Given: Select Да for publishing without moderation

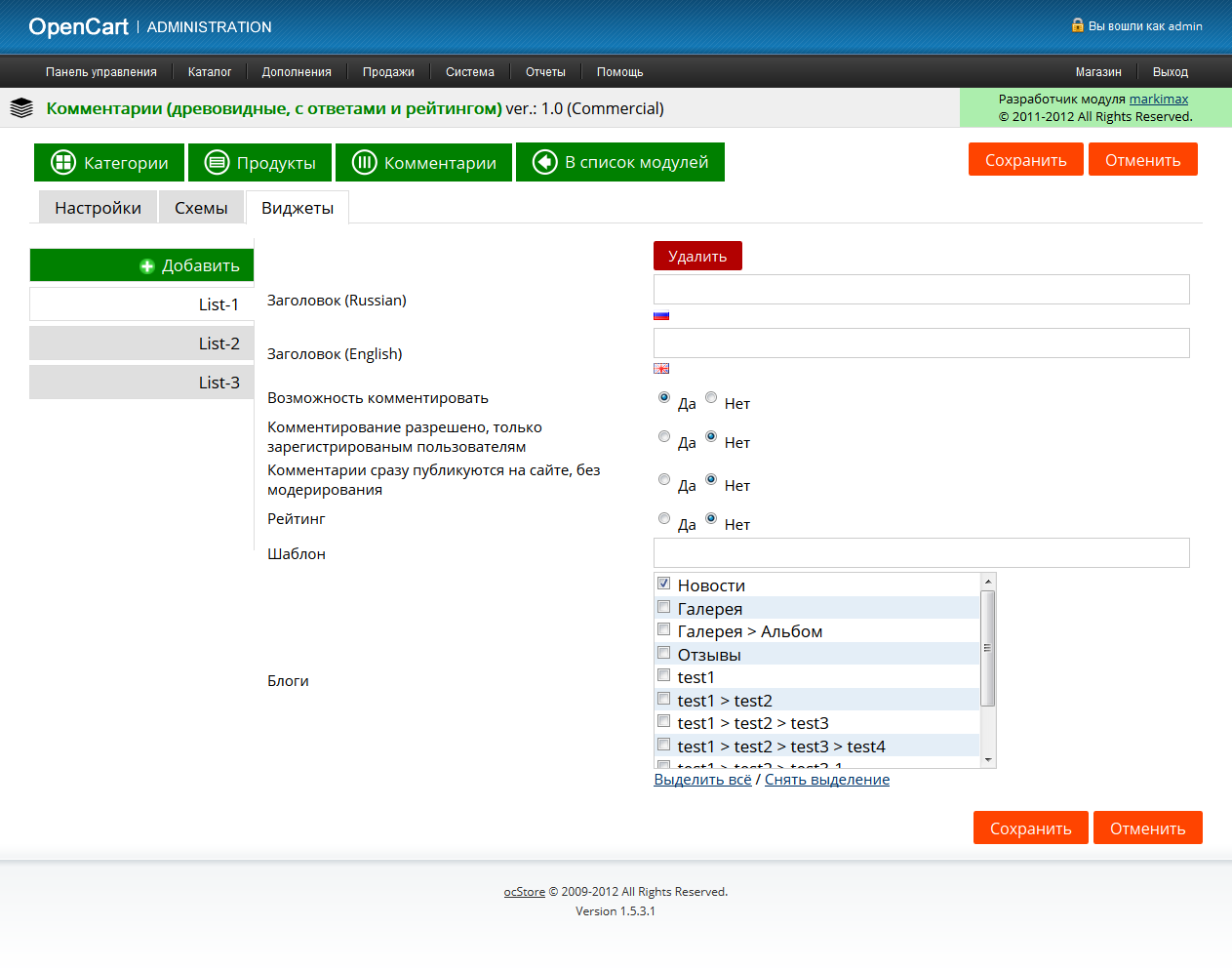Looking at the screenshot, I should click(x=664, y=479).
